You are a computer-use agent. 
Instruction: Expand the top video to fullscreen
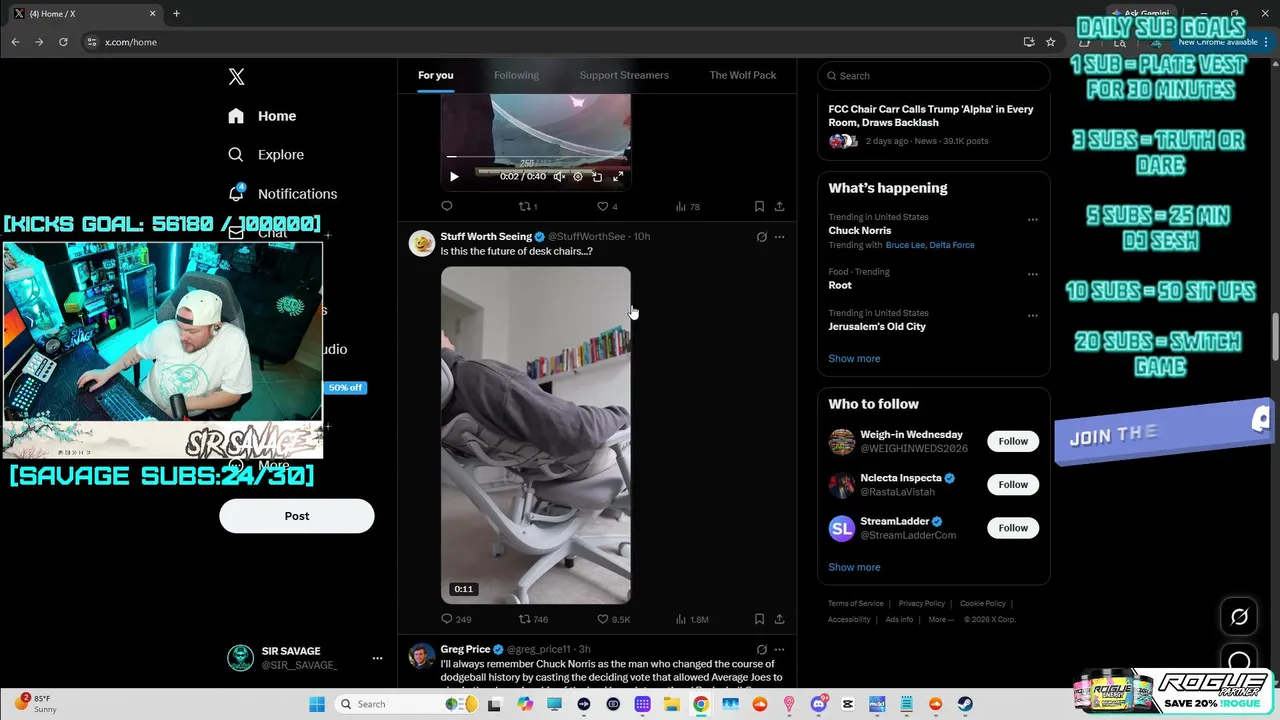(x=618, y=177)
